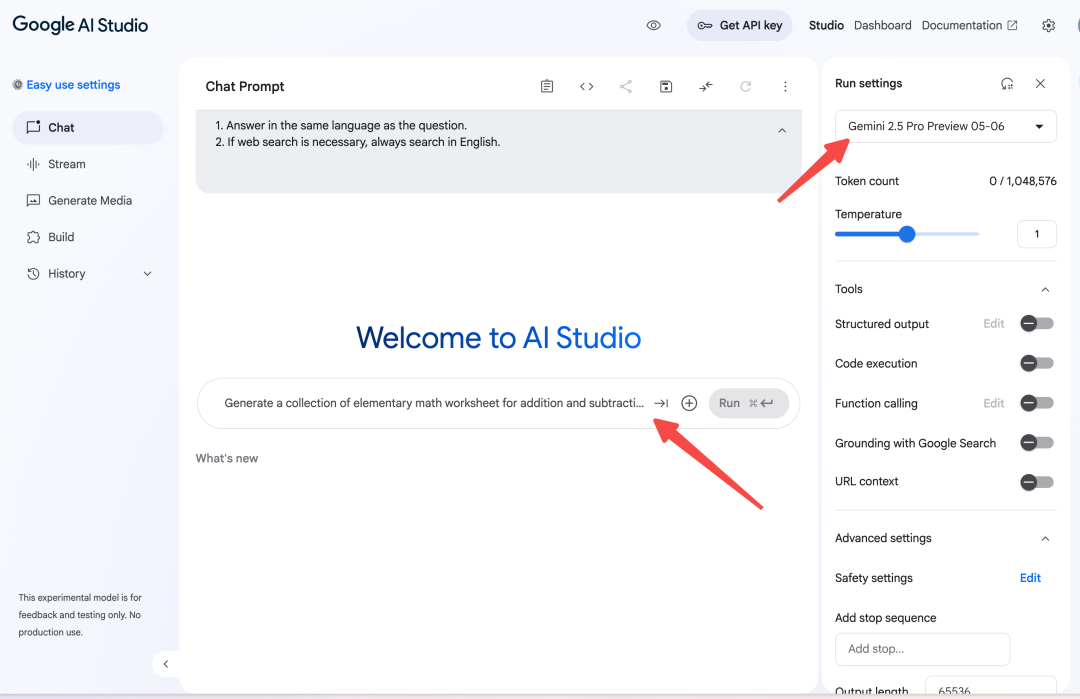
Task: Click Edit next to Function calling
Action: pyautogui.click(x=993, y=403)
